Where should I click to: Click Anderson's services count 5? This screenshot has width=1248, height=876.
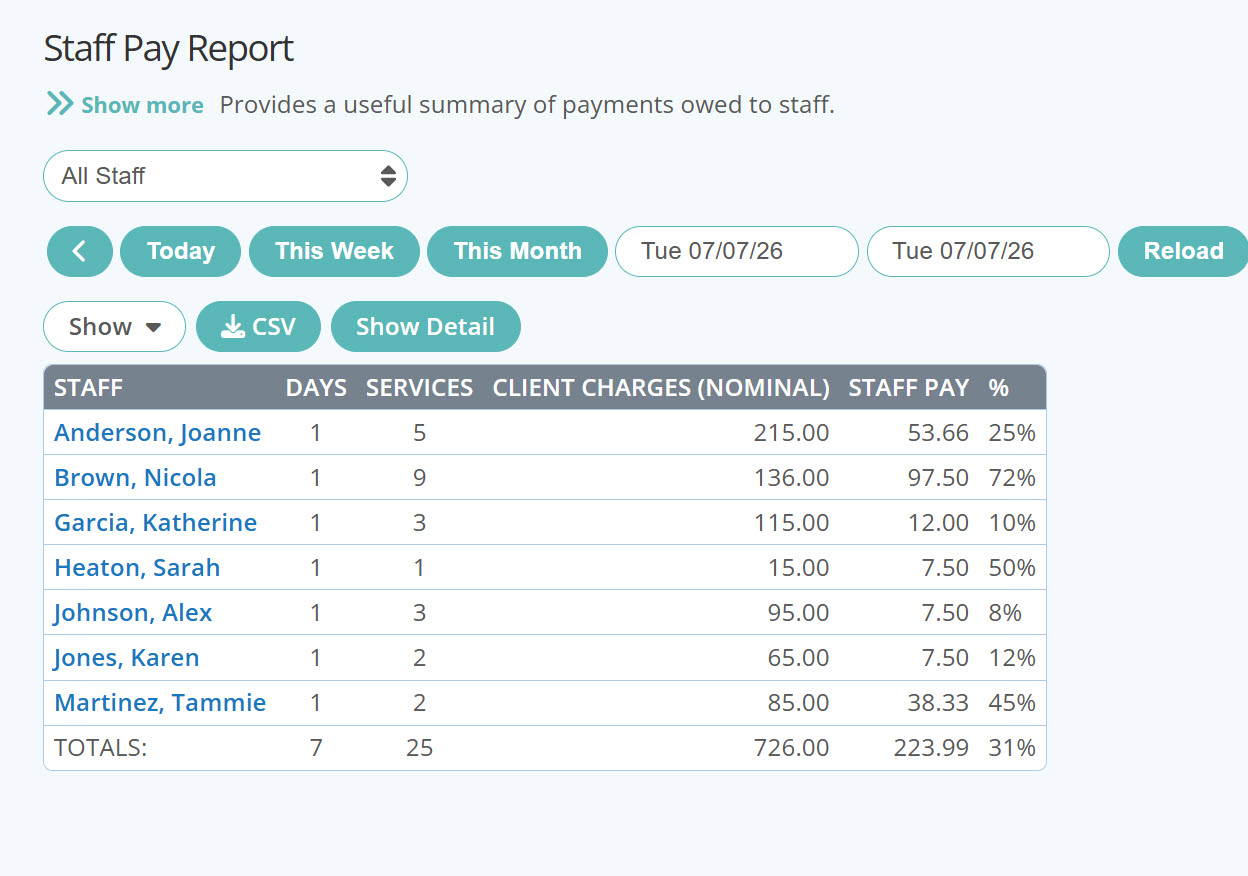(419, 433)
